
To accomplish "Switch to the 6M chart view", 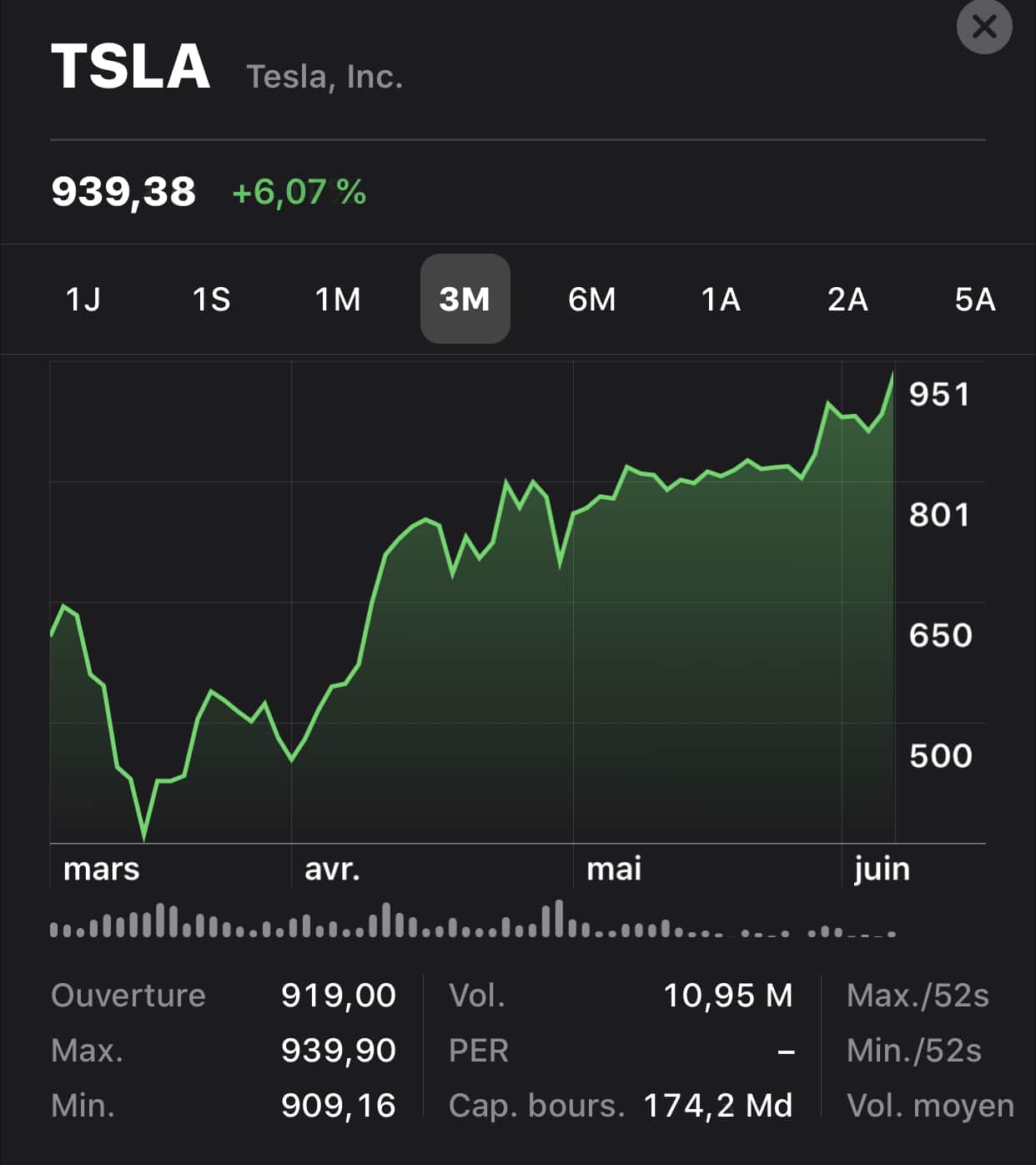I will [591, 299].
